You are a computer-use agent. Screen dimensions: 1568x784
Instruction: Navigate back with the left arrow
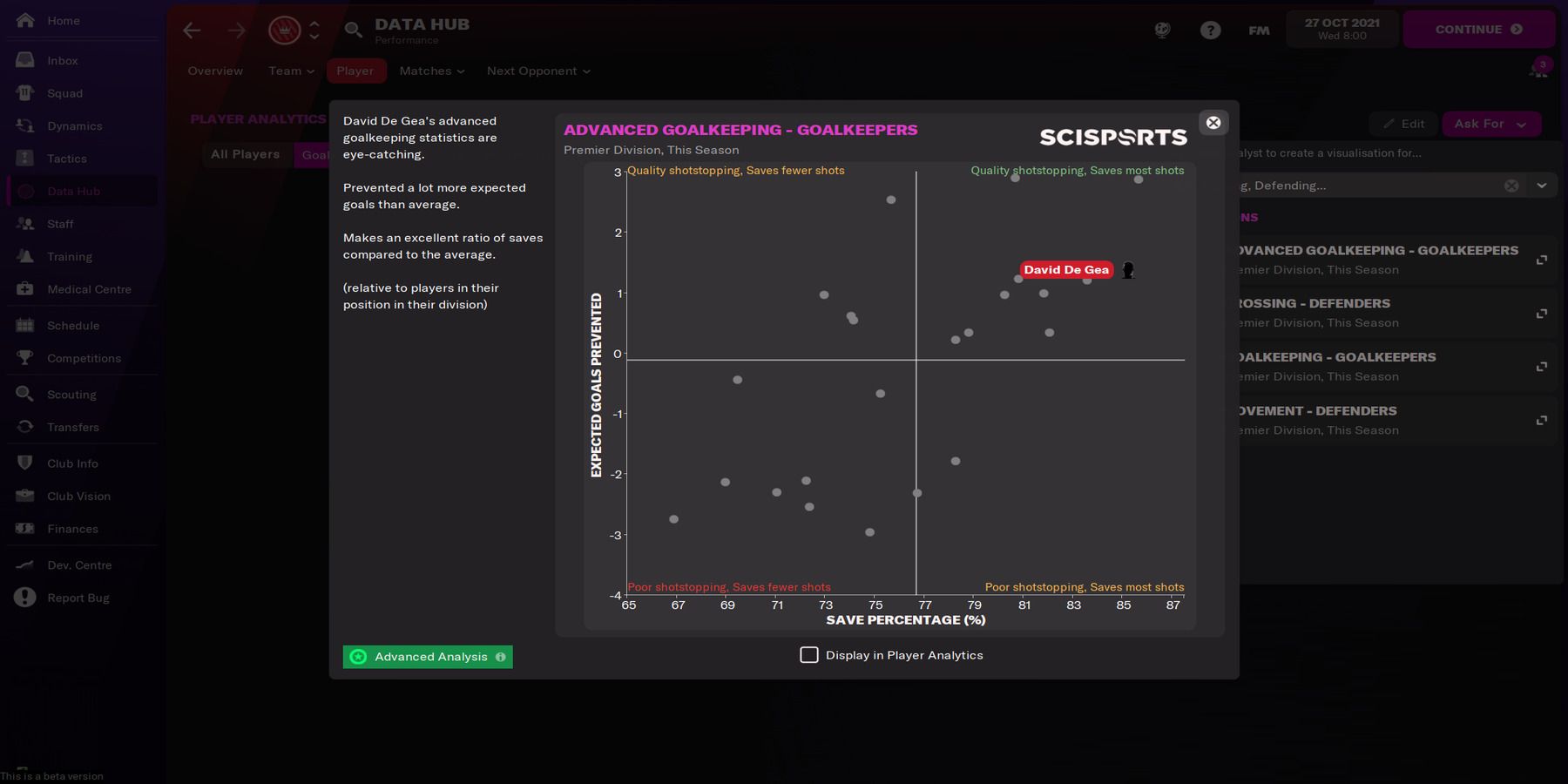[x=192, y=30]
